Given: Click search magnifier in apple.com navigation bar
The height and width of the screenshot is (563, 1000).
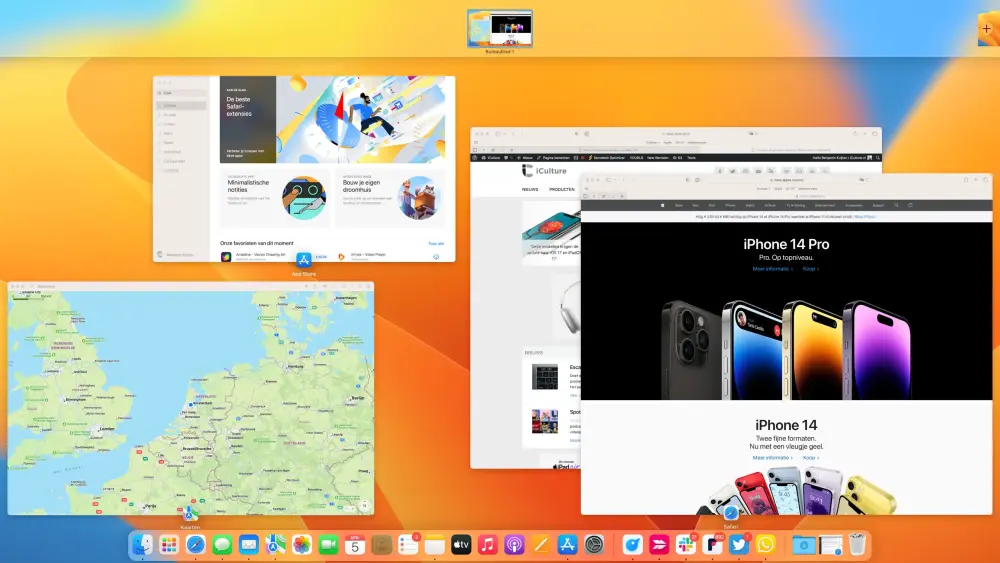Looking at the screenshot, I should [x=896, y=205].
